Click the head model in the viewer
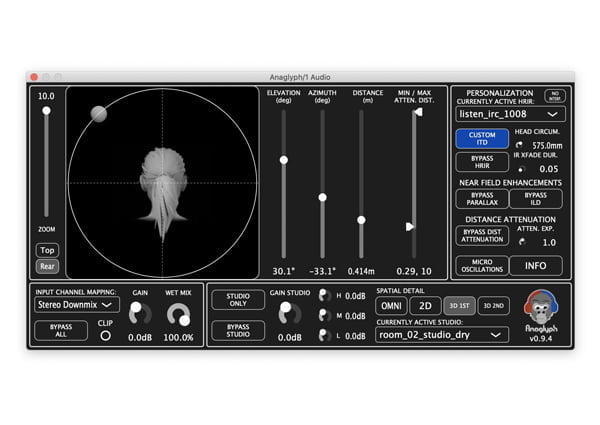Screen dimensions: 600x425 click(x=163, y=193)
